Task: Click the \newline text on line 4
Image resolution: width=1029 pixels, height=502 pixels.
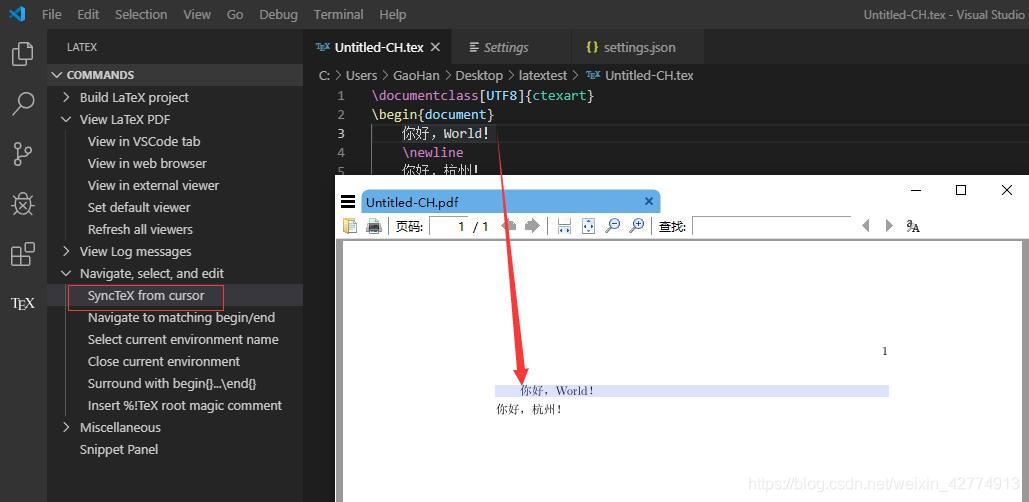Action: pos(433,152)
